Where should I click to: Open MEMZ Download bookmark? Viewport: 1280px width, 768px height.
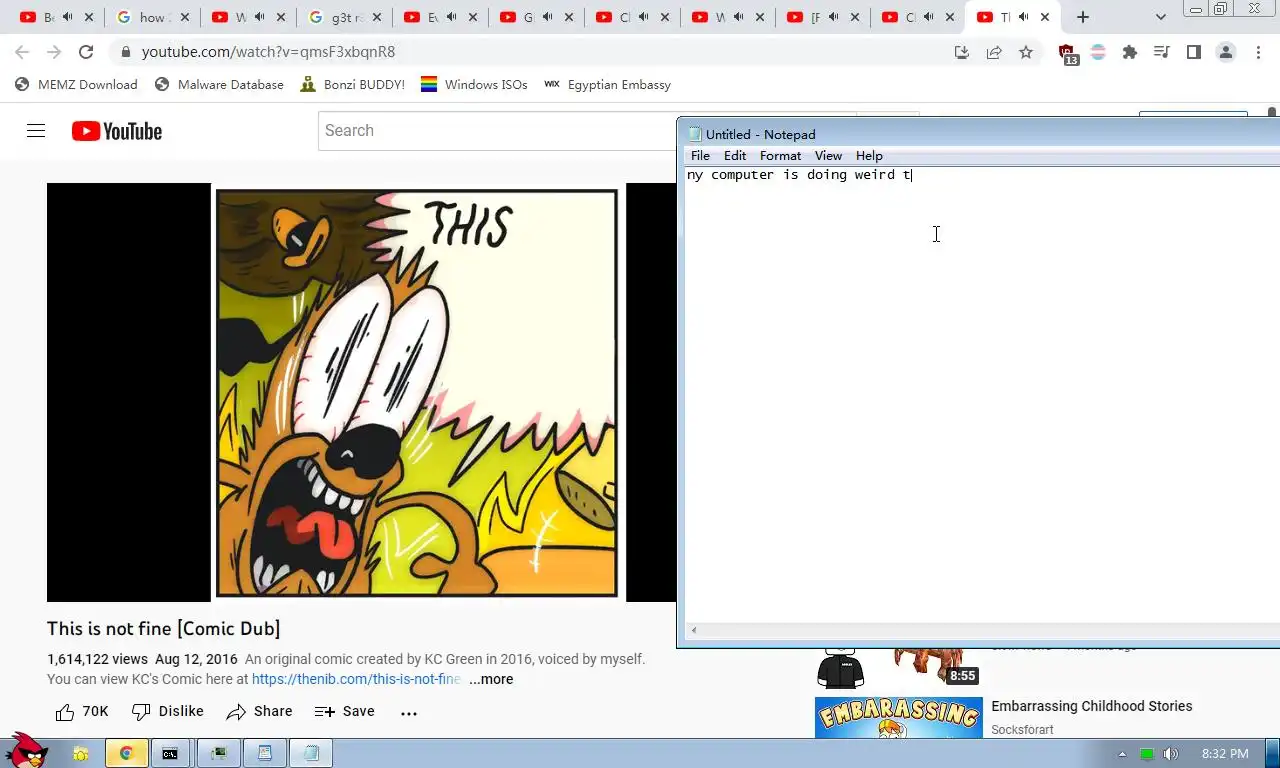point(77,85)
